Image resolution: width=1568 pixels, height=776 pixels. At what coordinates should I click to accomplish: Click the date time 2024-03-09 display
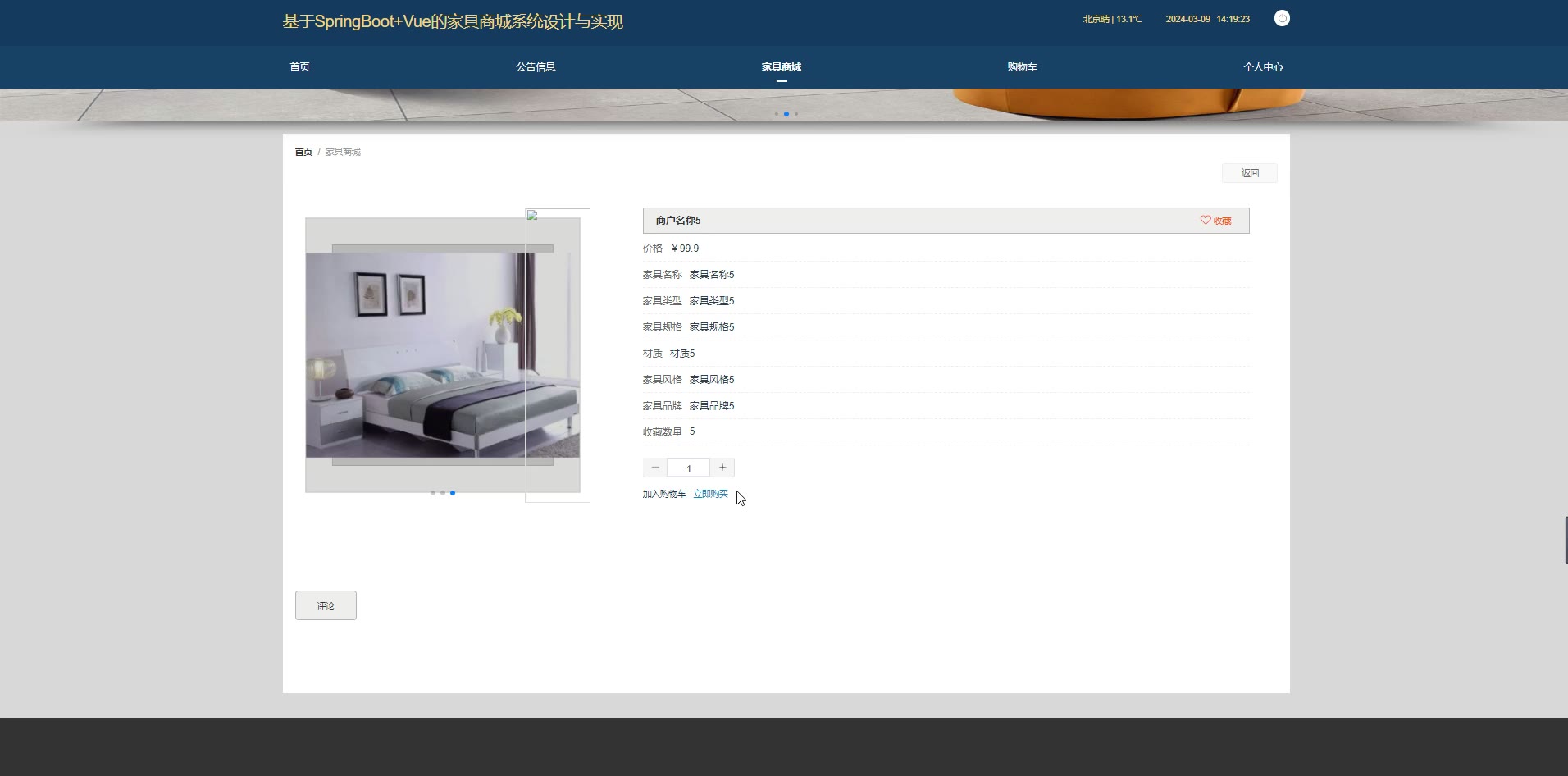[1208, 19]
